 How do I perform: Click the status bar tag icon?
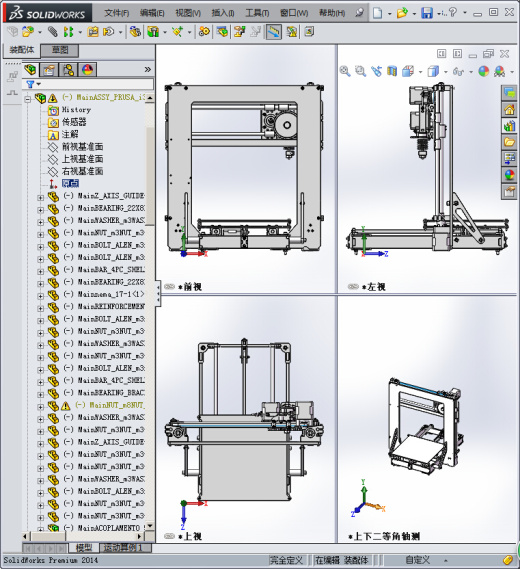tap(508, 560)
